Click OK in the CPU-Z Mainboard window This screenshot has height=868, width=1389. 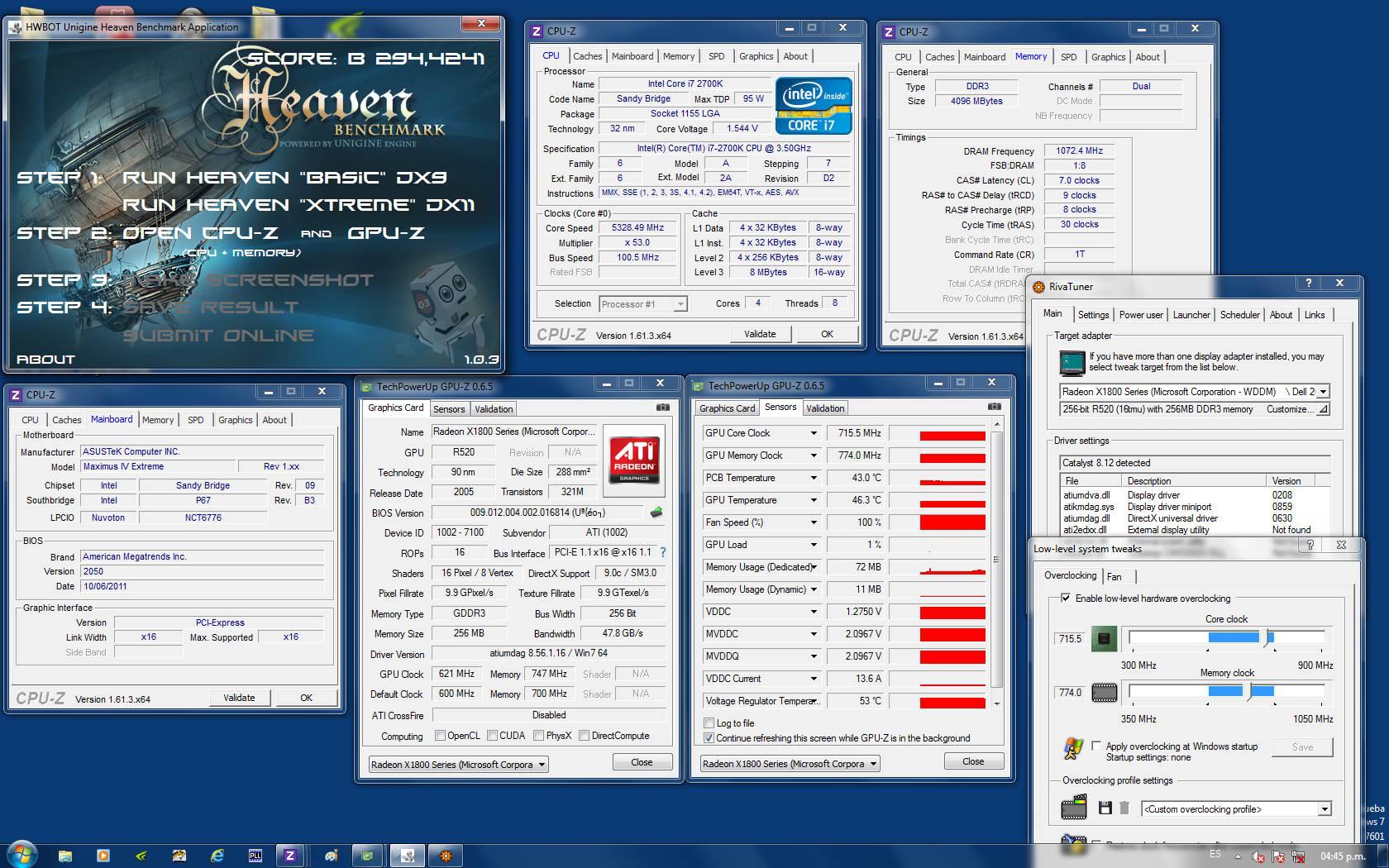[x=307, y=698]
